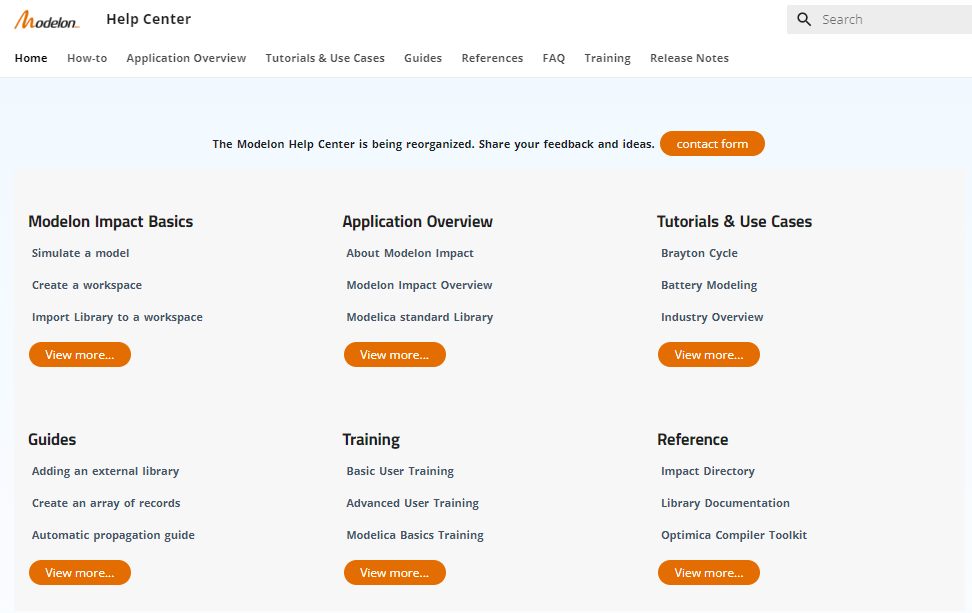972x613 pixels.
Task: Open Adding an external library guide
Action: (105, 471)
